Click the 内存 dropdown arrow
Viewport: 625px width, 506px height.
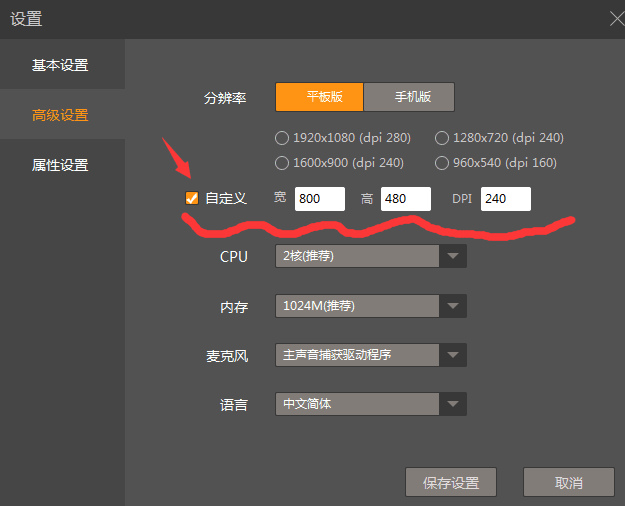click(x=453, y=306)
